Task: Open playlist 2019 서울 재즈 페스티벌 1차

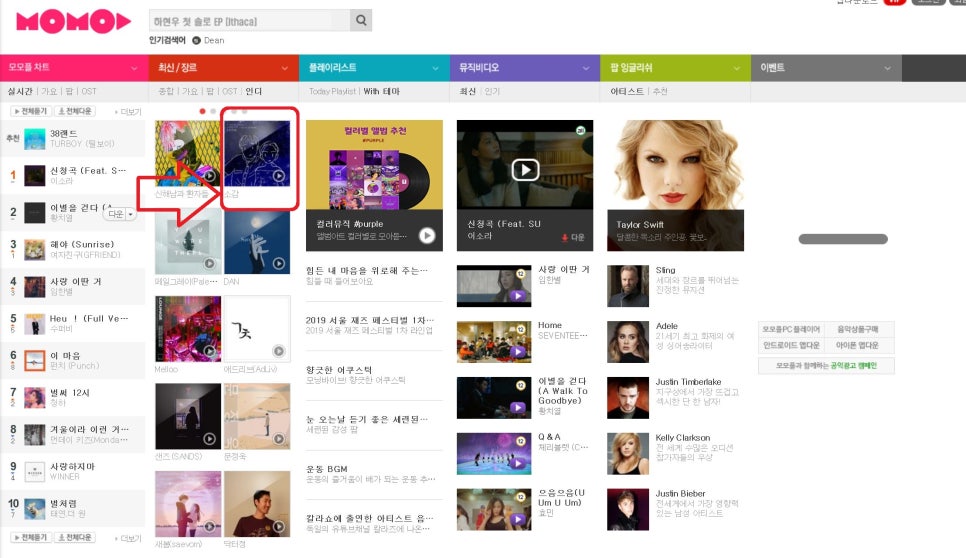Action: pos(370,320)
